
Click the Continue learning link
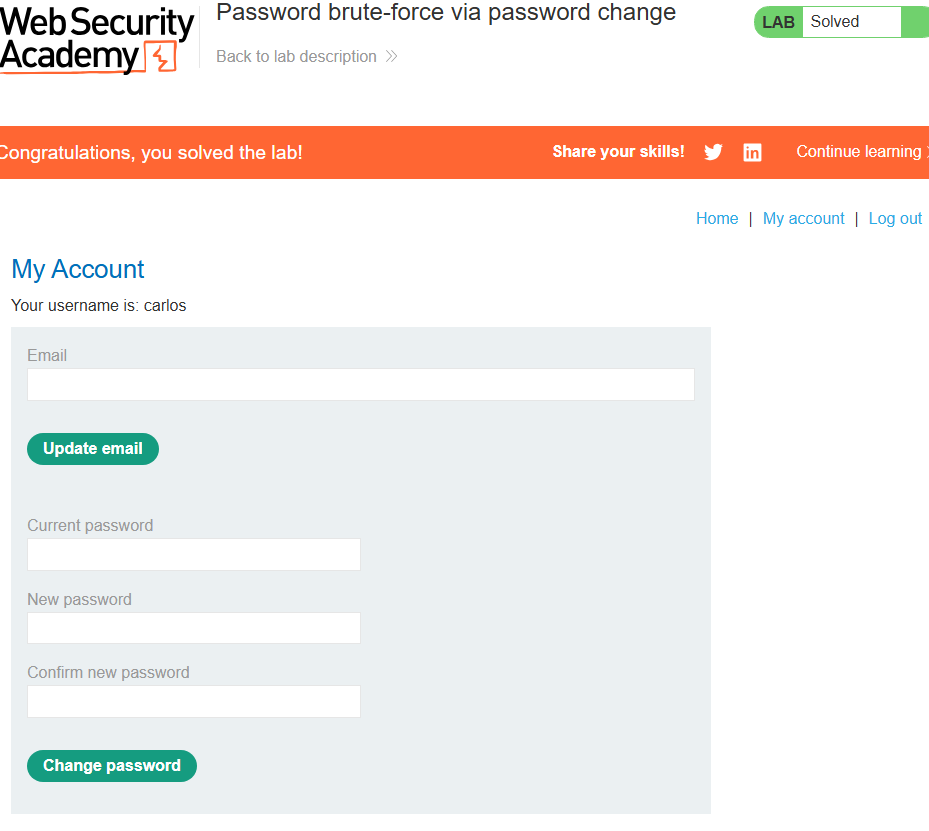[862, 152]
